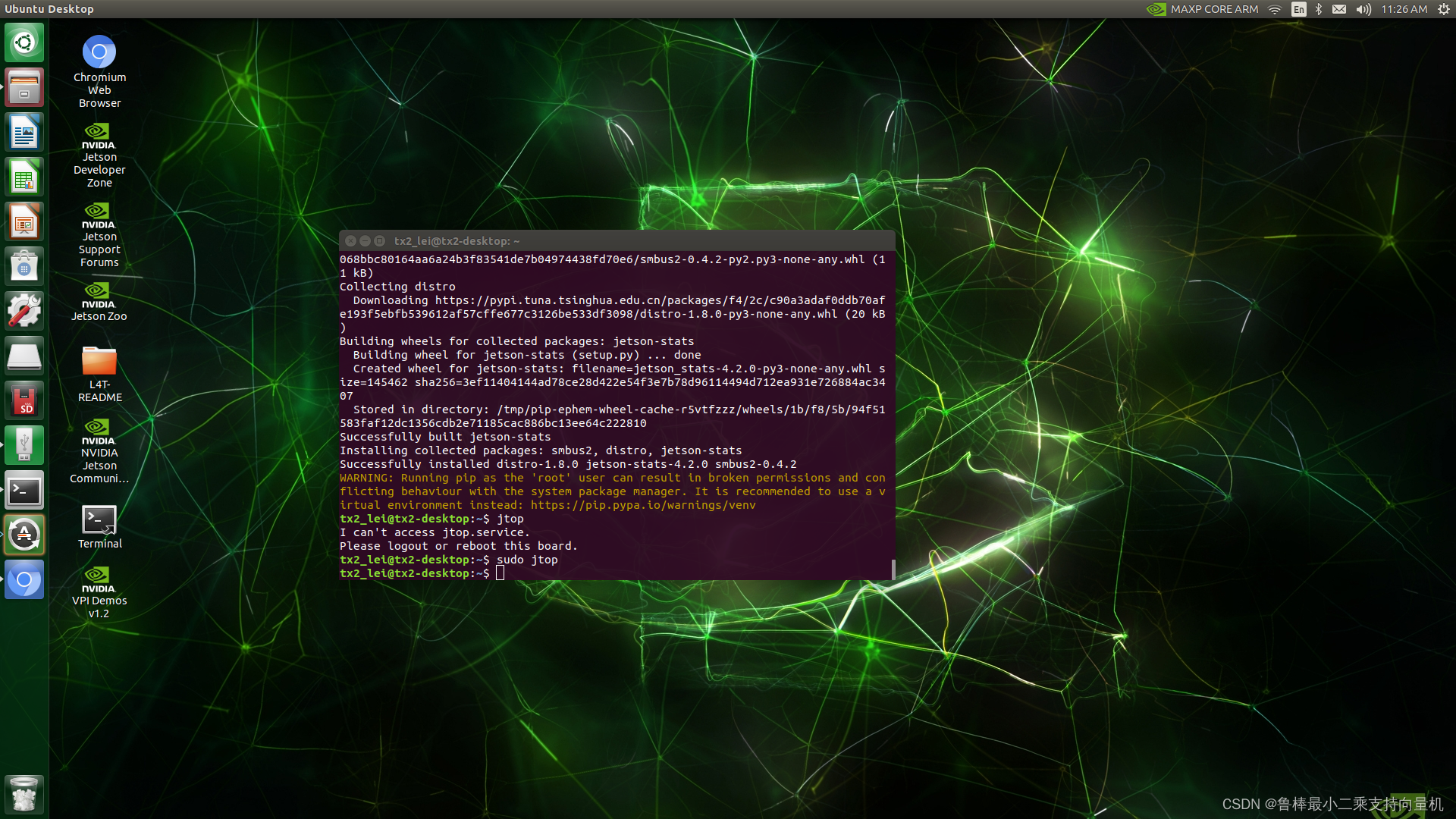Screen dimensions: 1456x819
Task: Launch VPI Demos v1.2 app
Action: pyautogui.click(x=98, y=591)
